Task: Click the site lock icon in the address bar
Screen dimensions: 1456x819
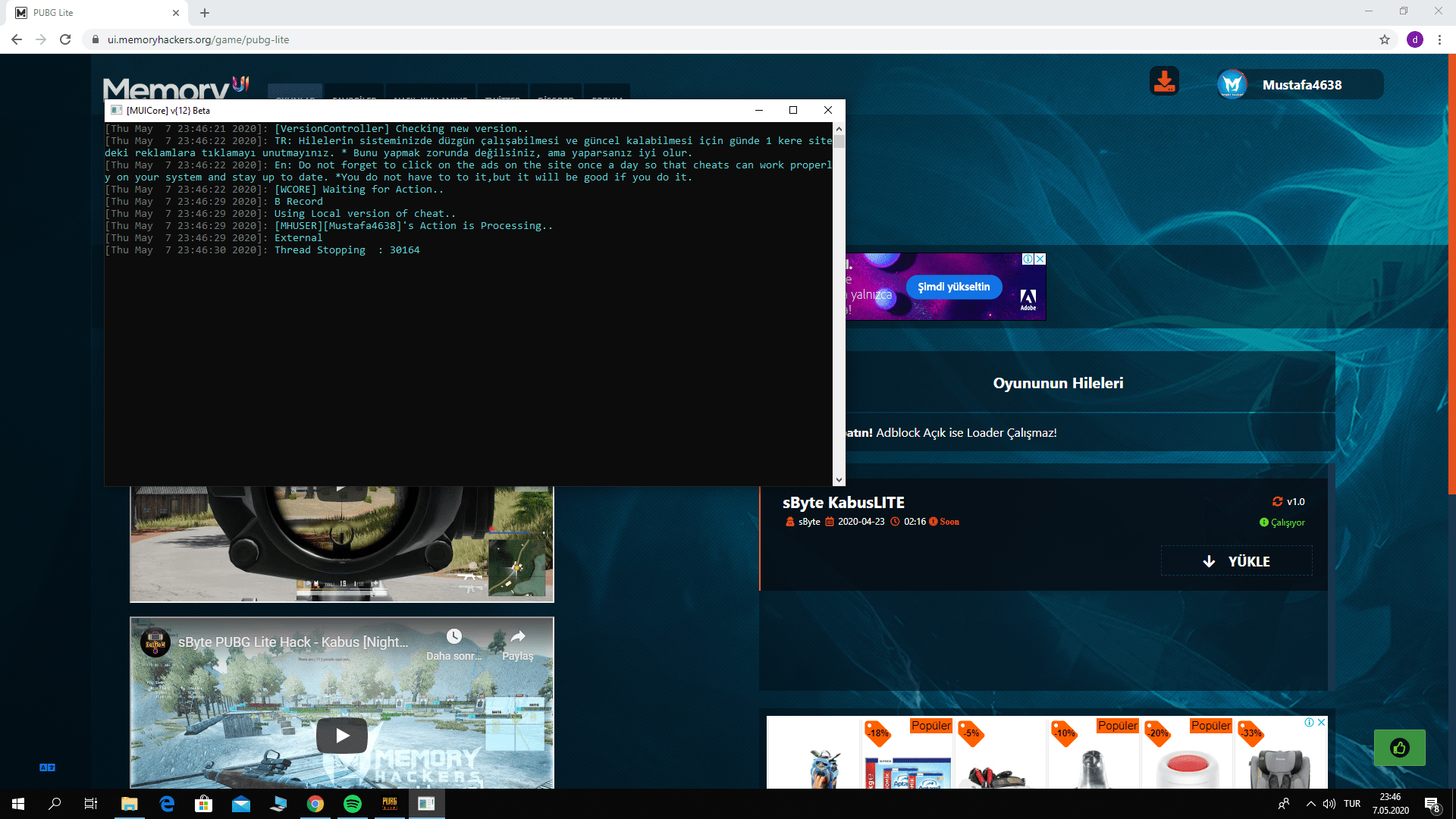Action: pyautogui.click(x=96, y=39)
